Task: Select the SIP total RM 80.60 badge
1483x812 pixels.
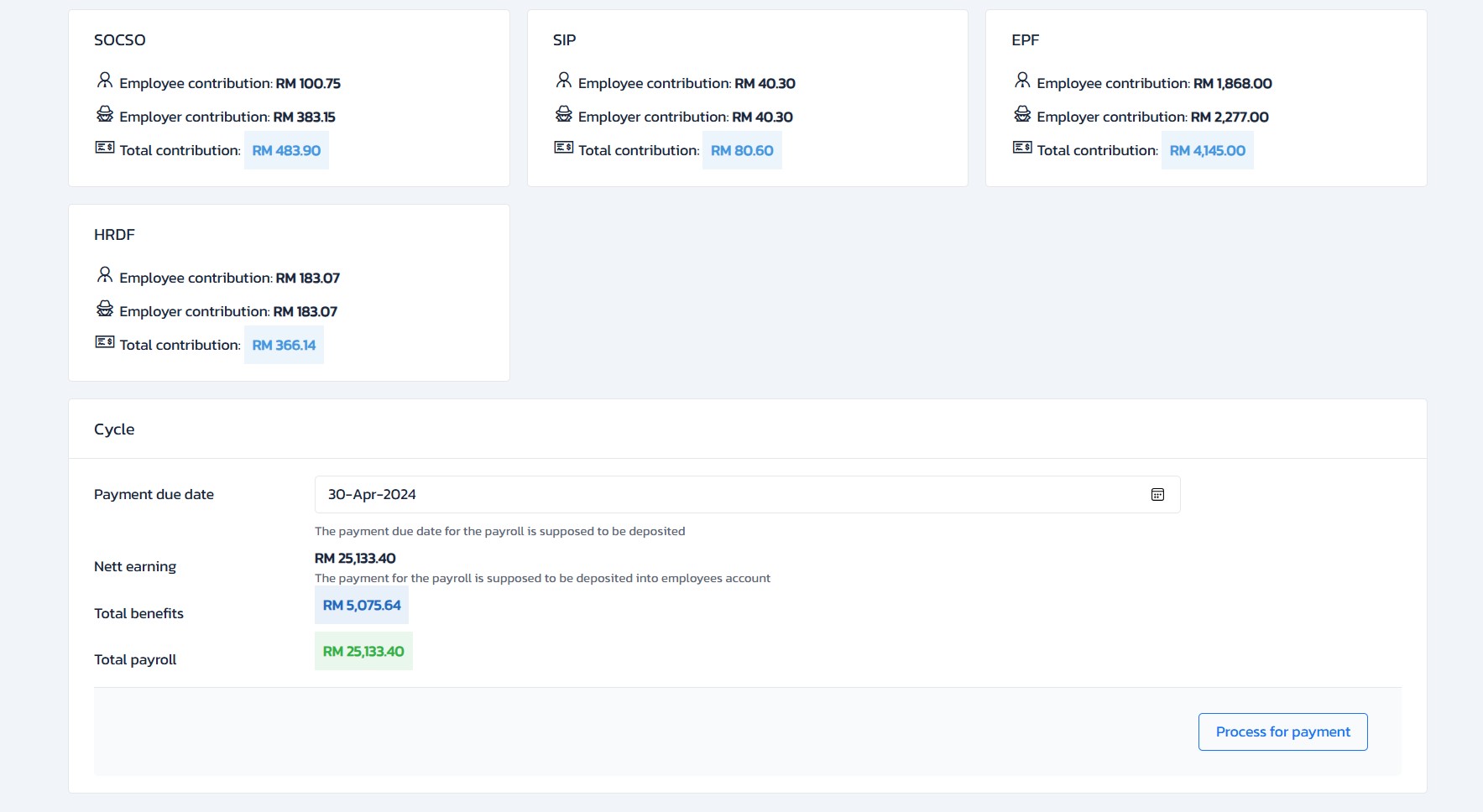Action: click(742, 151)
